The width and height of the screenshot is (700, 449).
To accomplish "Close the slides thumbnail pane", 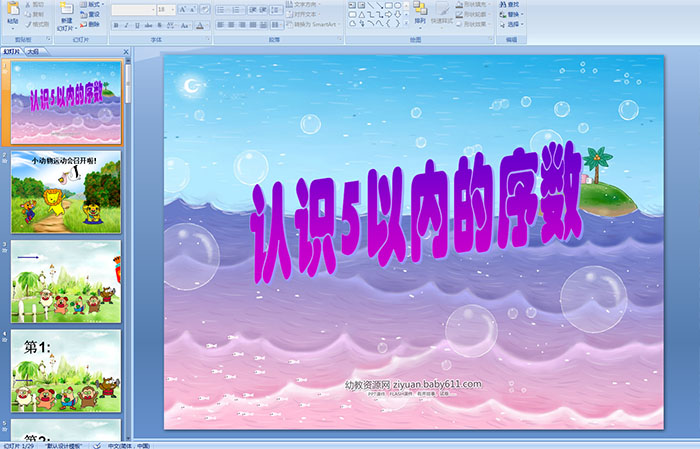I will [x=126, y=52].
